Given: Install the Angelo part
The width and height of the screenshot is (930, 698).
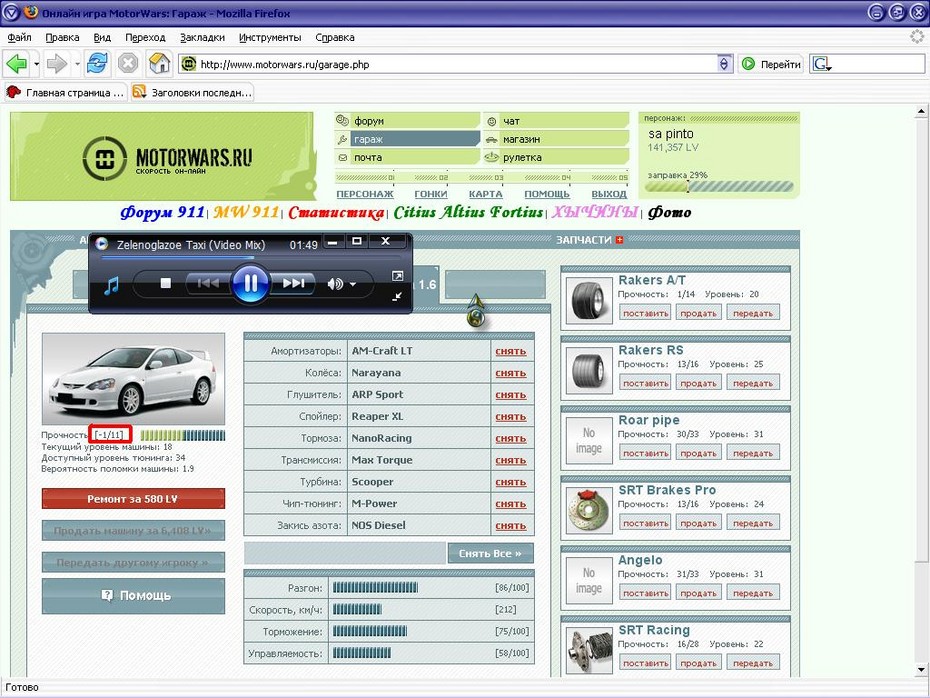Looking at the screenshot, I should (645, 593).
